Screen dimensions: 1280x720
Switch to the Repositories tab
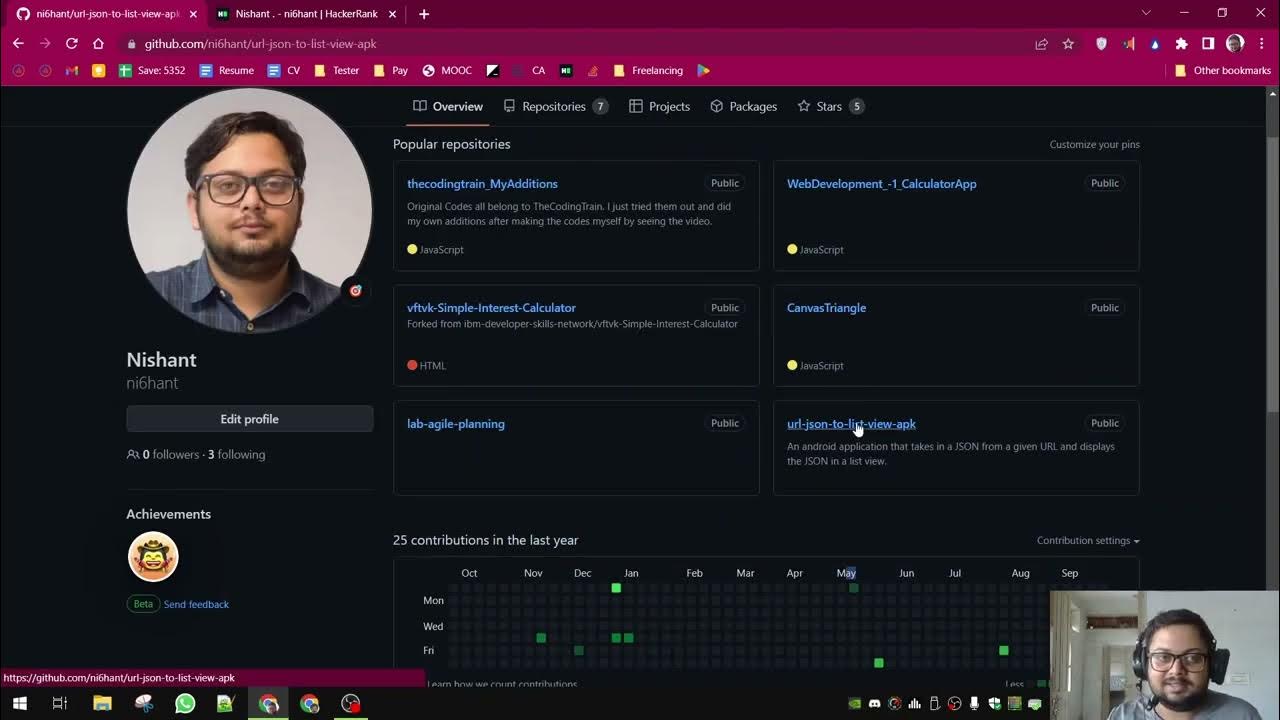point(555,106)
